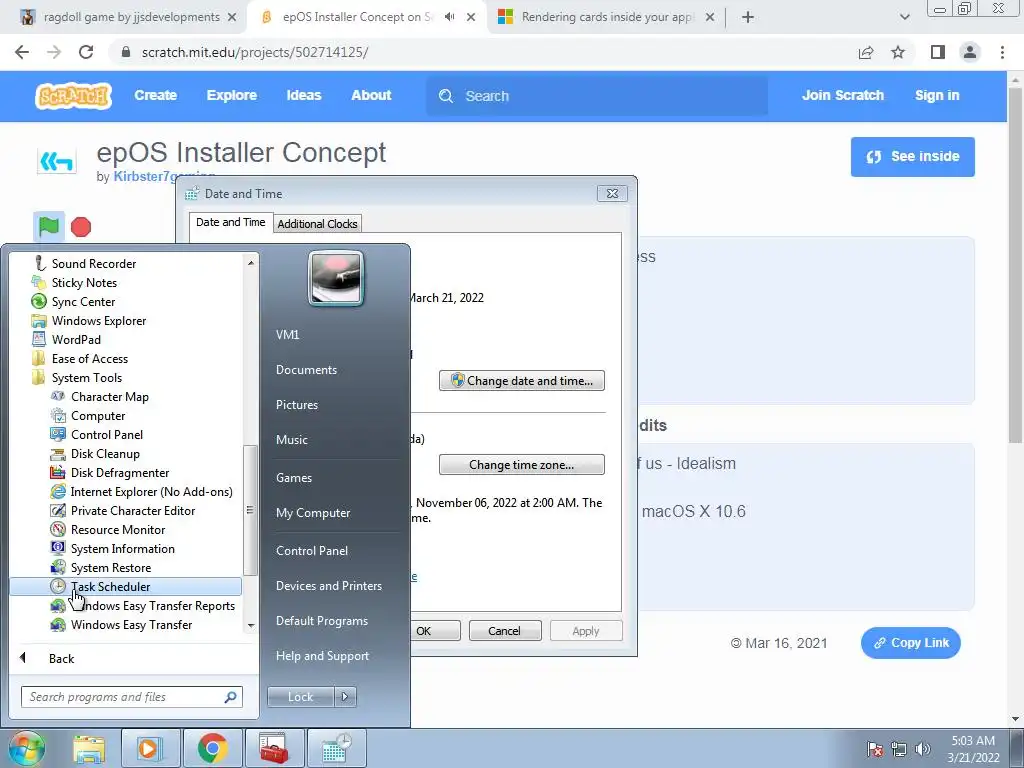Screen dimensions: 1024x768
Task: Open Chrome from the taskbar
Action: pyautogui.click(x=212, y=748)
